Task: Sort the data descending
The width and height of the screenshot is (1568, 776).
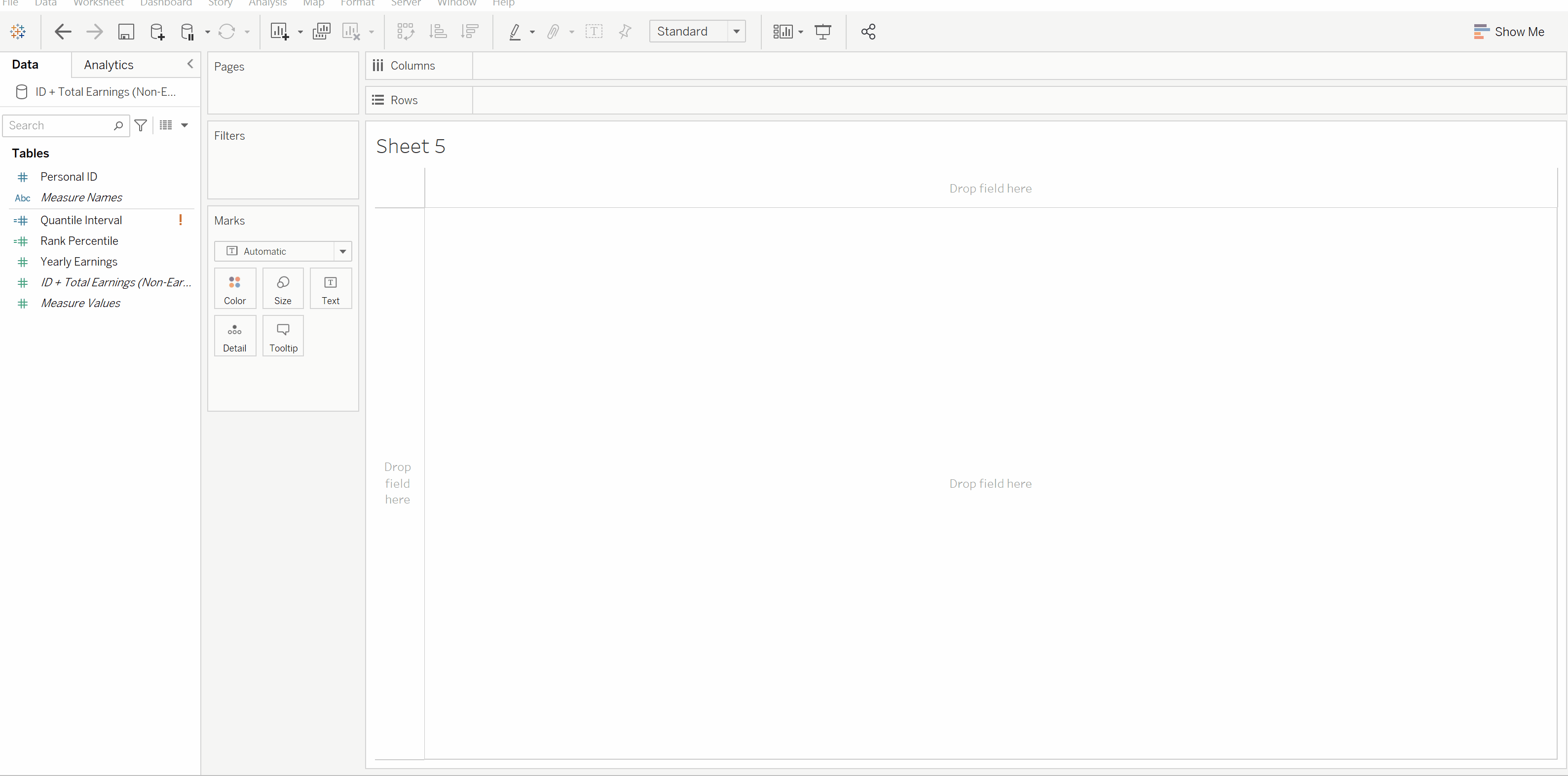Action: coord(470,32)
